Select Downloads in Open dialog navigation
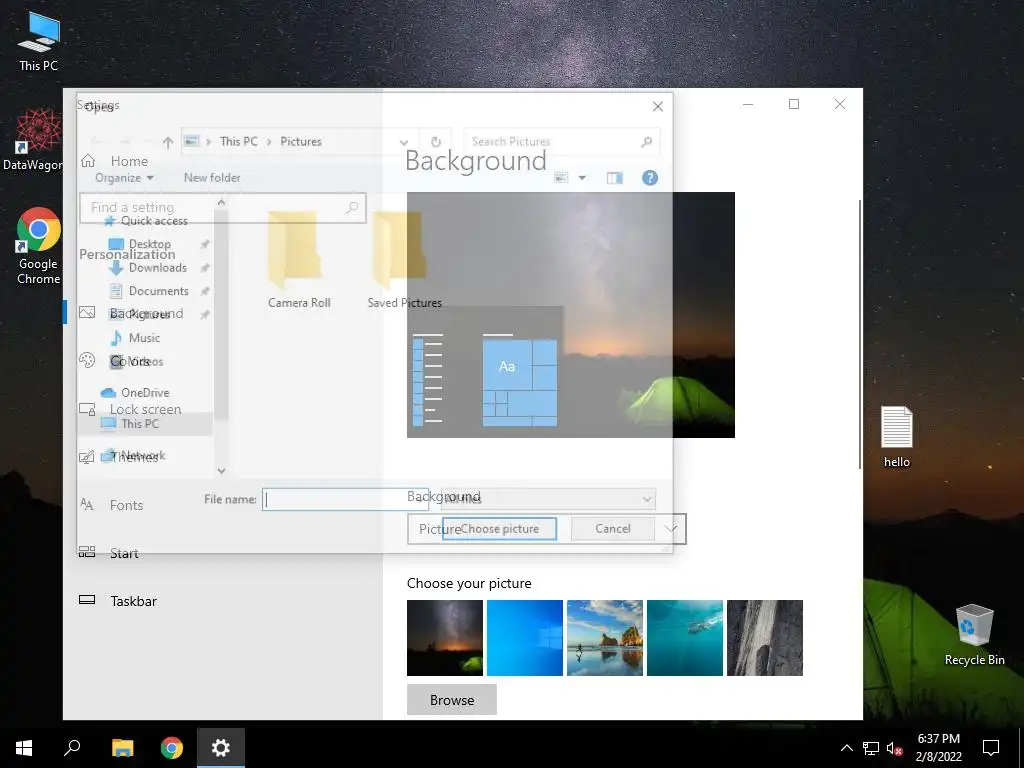 pyautogui.click(x=157, y=267)
